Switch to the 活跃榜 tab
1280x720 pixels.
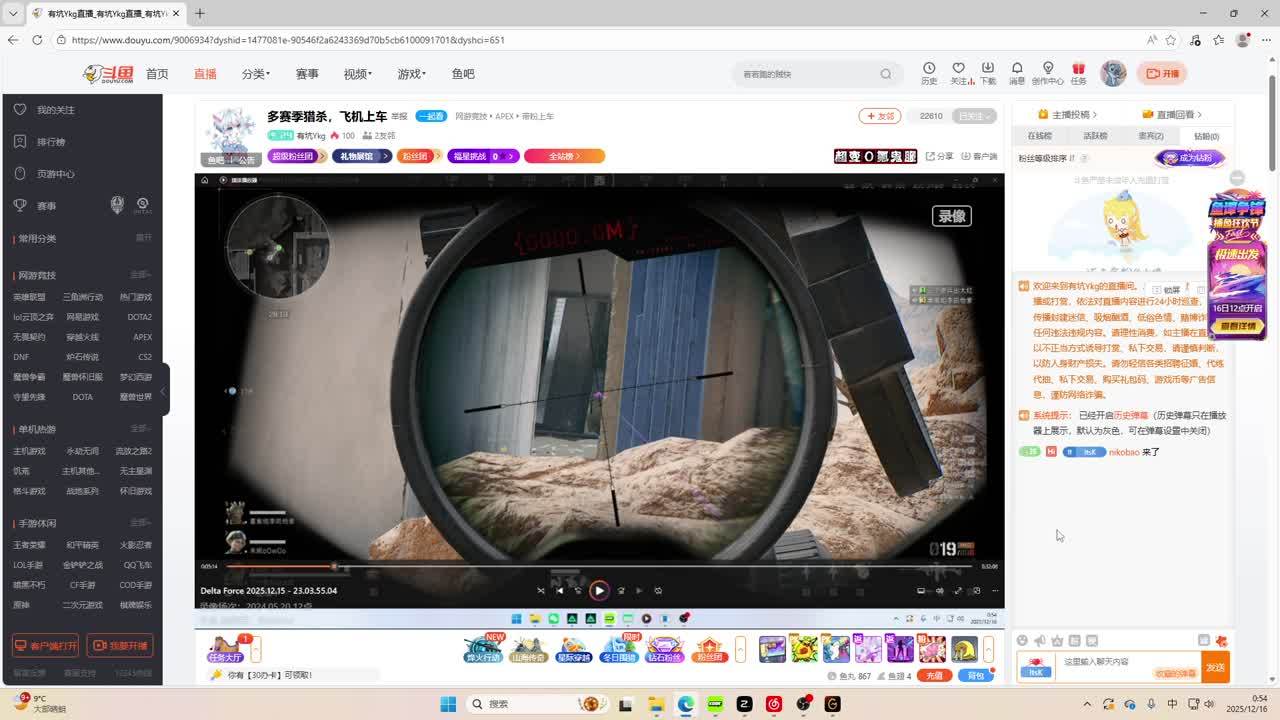point(1095,136)
